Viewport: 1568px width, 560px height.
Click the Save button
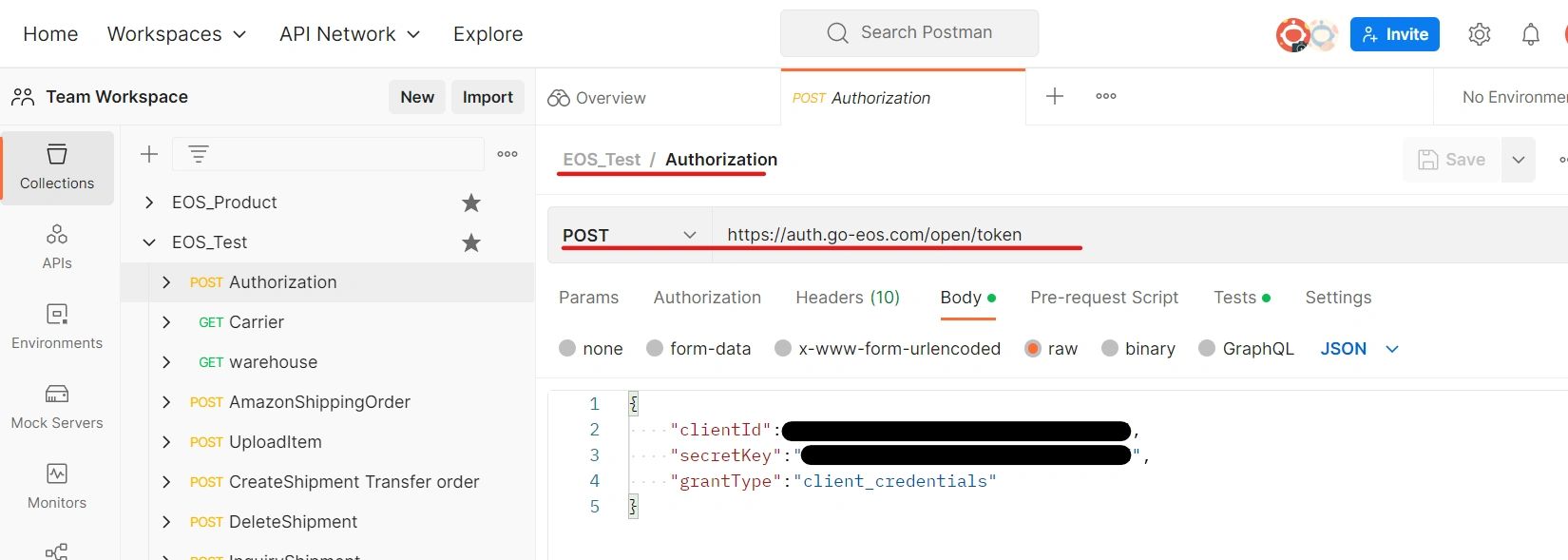click(x=1451, y=160)
